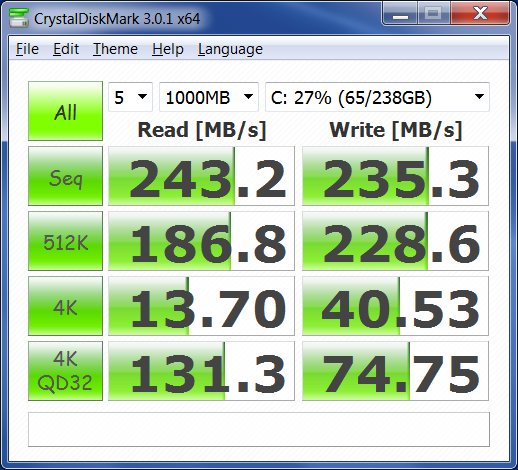Click the empty comment field at the bottom
Viewport: 518px width, 470px height.
(x=259, y=429)
